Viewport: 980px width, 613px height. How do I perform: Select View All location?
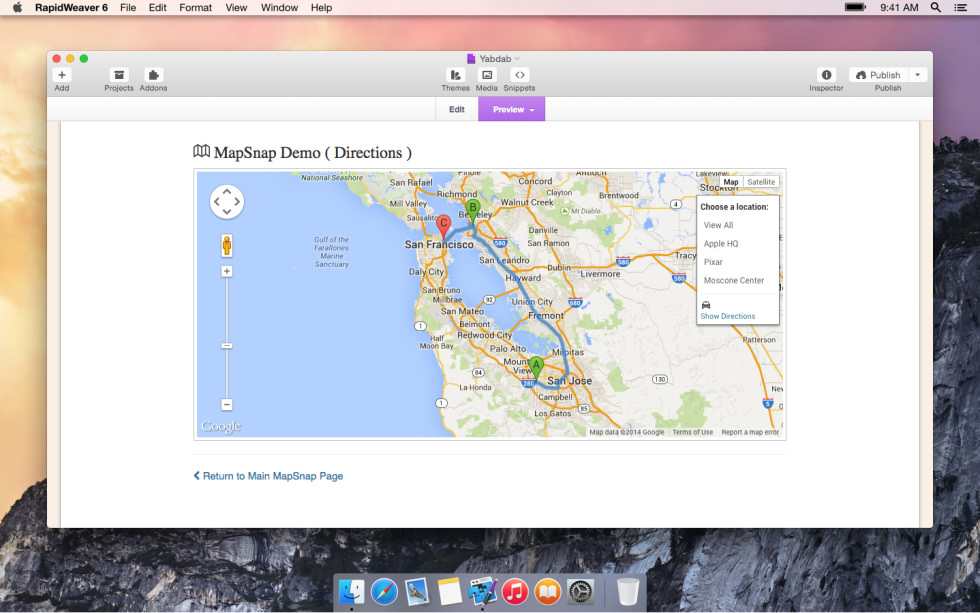click(718, 225)
